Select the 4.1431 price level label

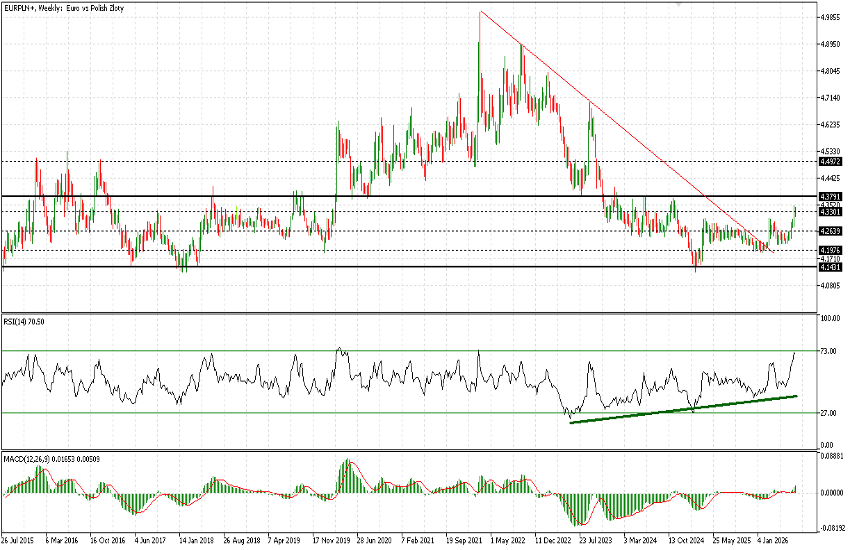click(830, 267)
